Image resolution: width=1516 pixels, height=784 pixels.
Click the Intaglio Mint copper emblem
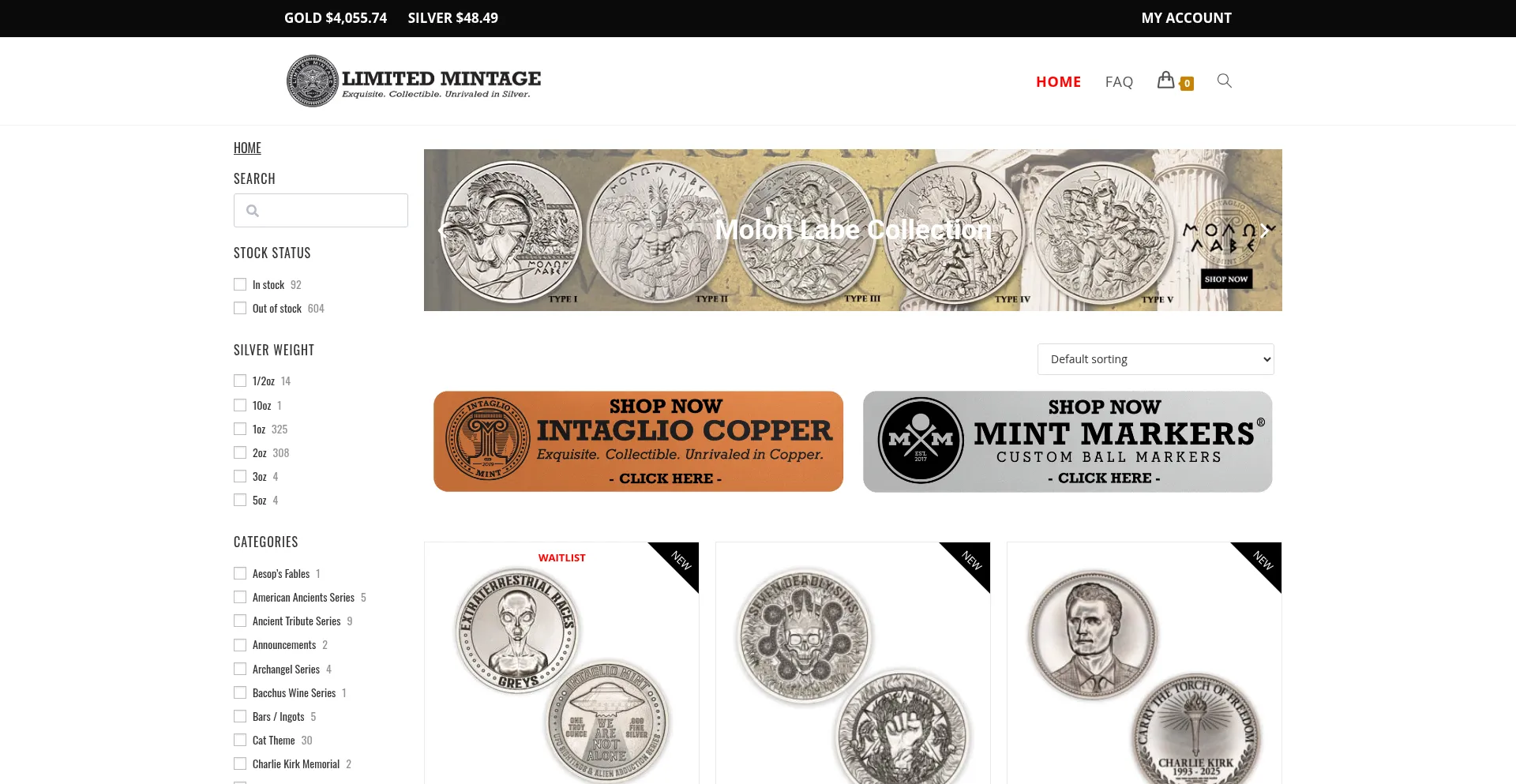[x=488, y=439]
